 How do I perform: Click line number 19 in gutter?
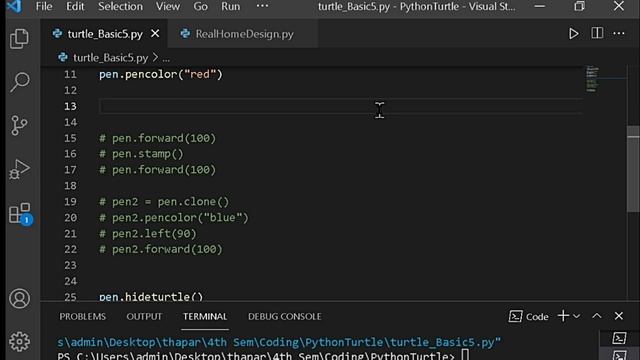[70, 202]
